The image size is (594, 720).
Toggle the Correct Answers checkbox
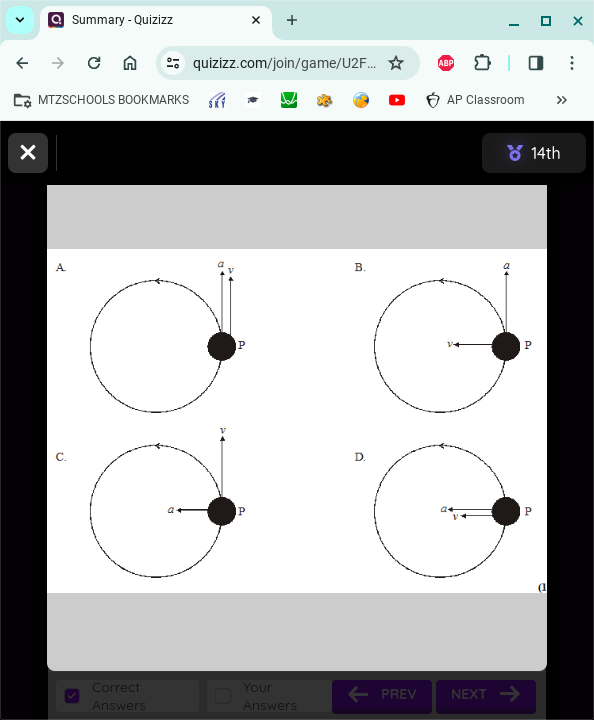click(x=72, y=696)
